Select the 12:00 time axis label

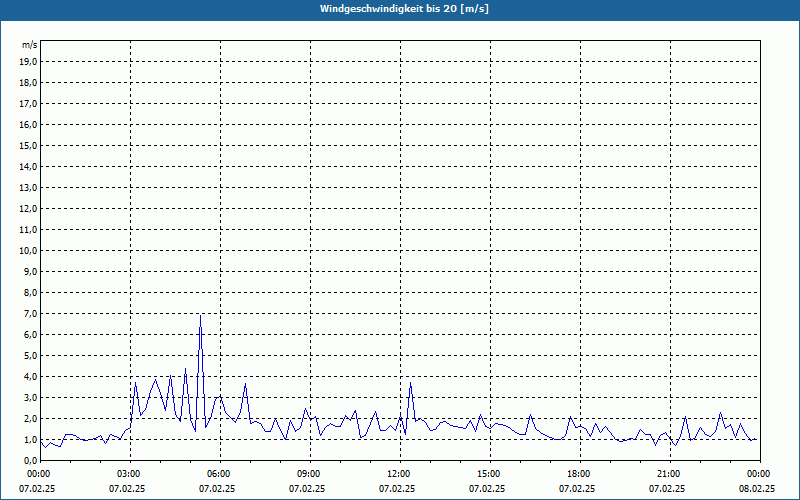click(398, 473)
